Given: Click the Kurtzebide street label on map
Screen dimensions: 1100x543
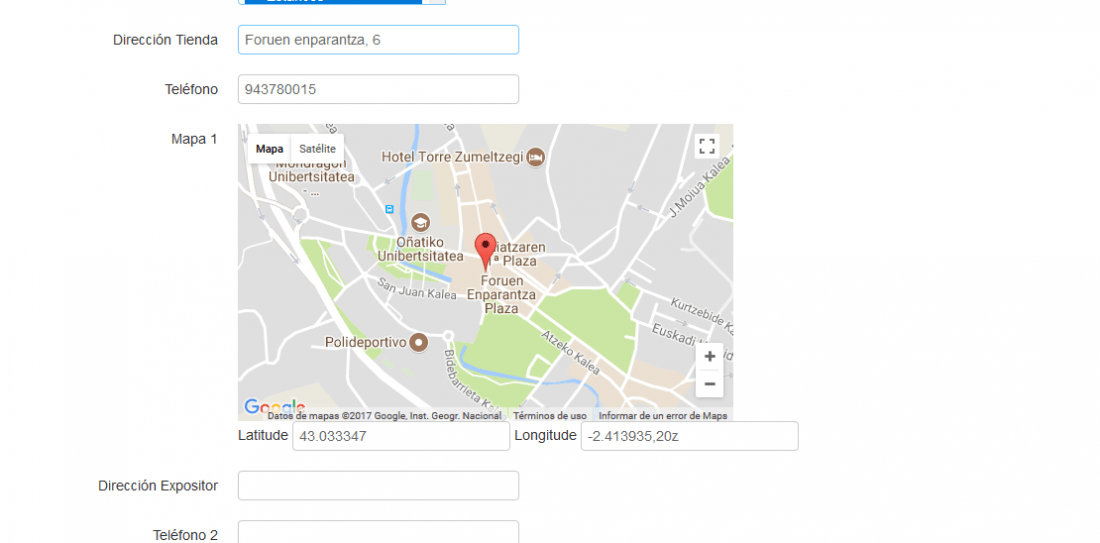Looking at the screenshot, I should (702, 316).
